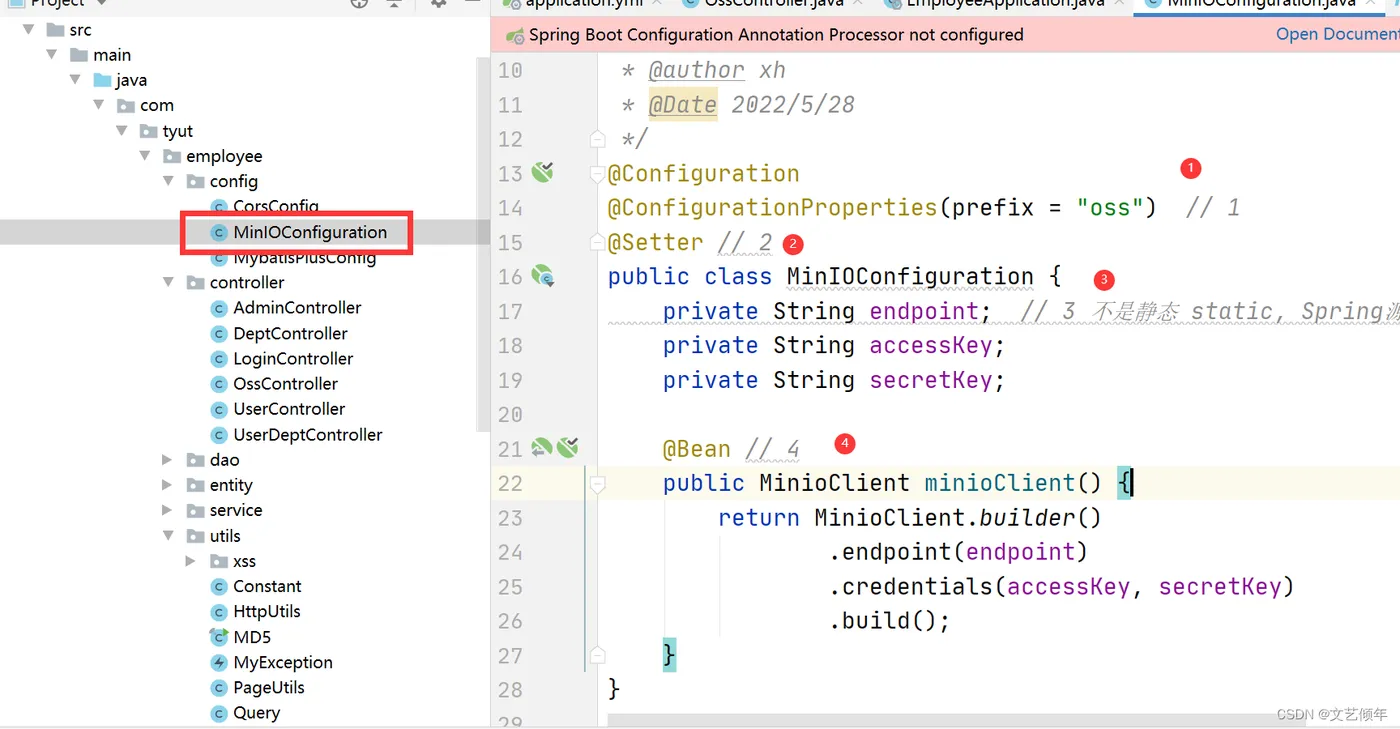Select the controller package label
The height and width of the screenshot is (729, 1400).
click(247, 283)
